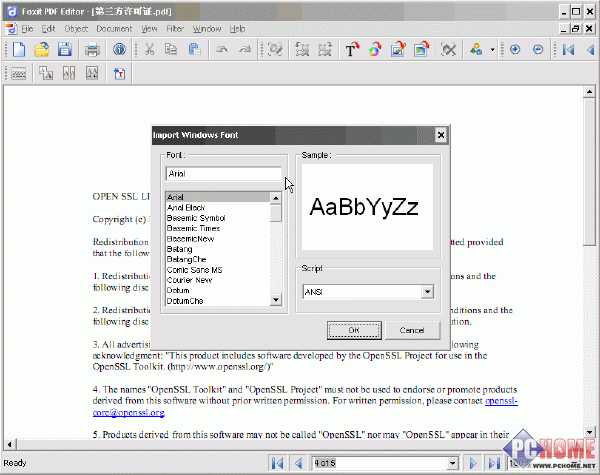Open the shapes icon dropdown arrow
This screenshot has height=475, width=600.
(492, 50)
